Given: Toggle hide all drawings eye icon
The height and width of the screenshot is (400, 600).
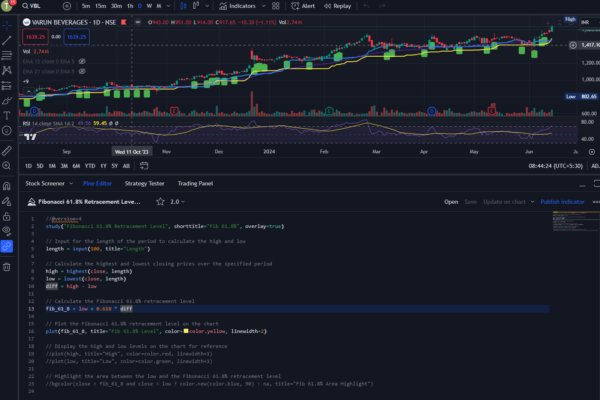Looking at the screenshot, I should [x=7, y=230].
